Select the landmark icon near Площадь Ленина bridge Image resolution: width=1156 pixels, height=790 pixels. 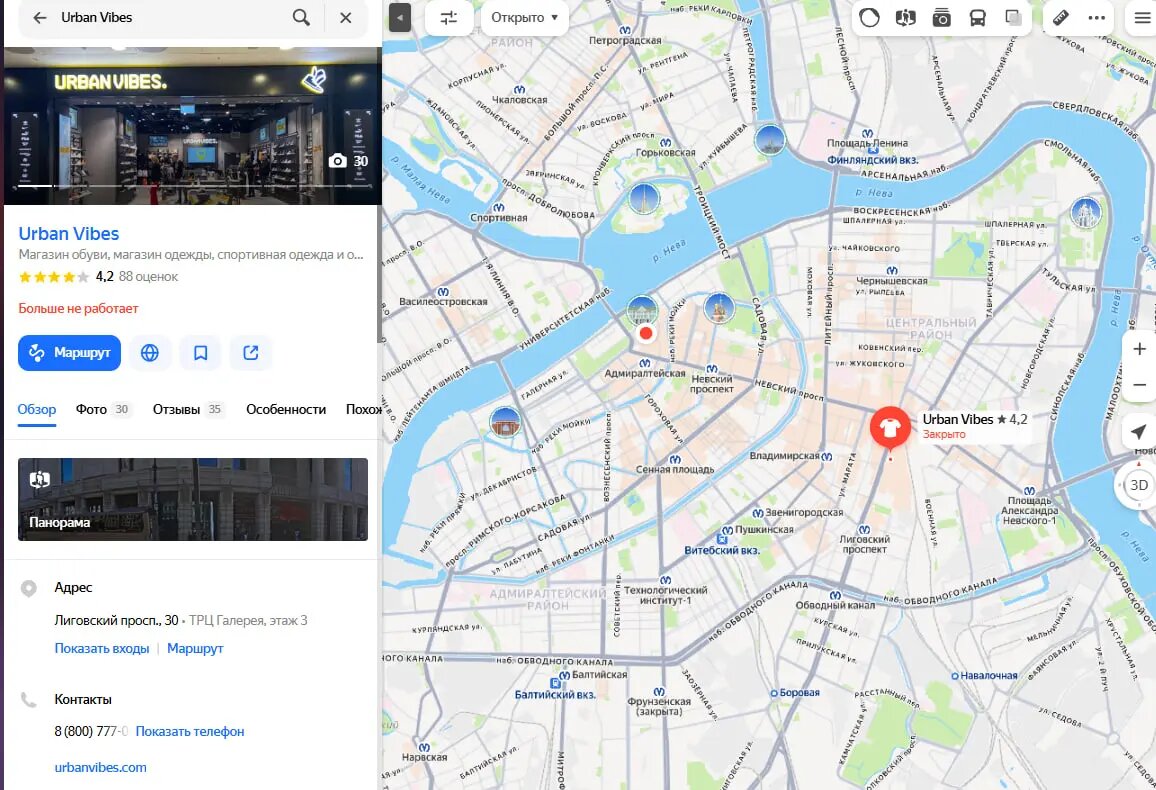click(x=770, y=139)
